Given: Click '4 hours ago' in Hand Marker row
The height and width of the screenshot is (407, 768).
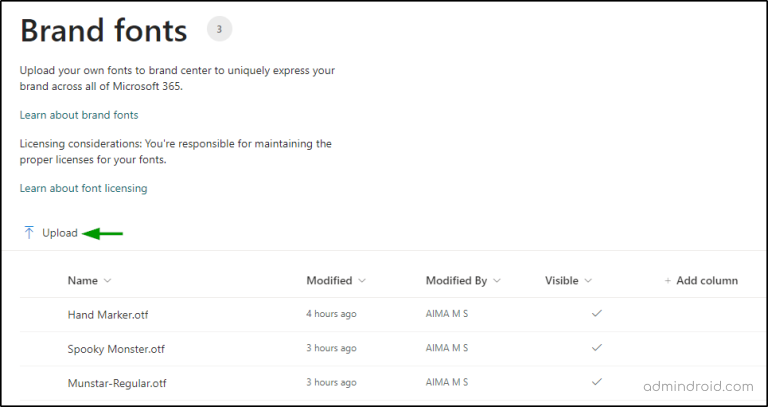Looking at the screenshot, I should point(331,313).
